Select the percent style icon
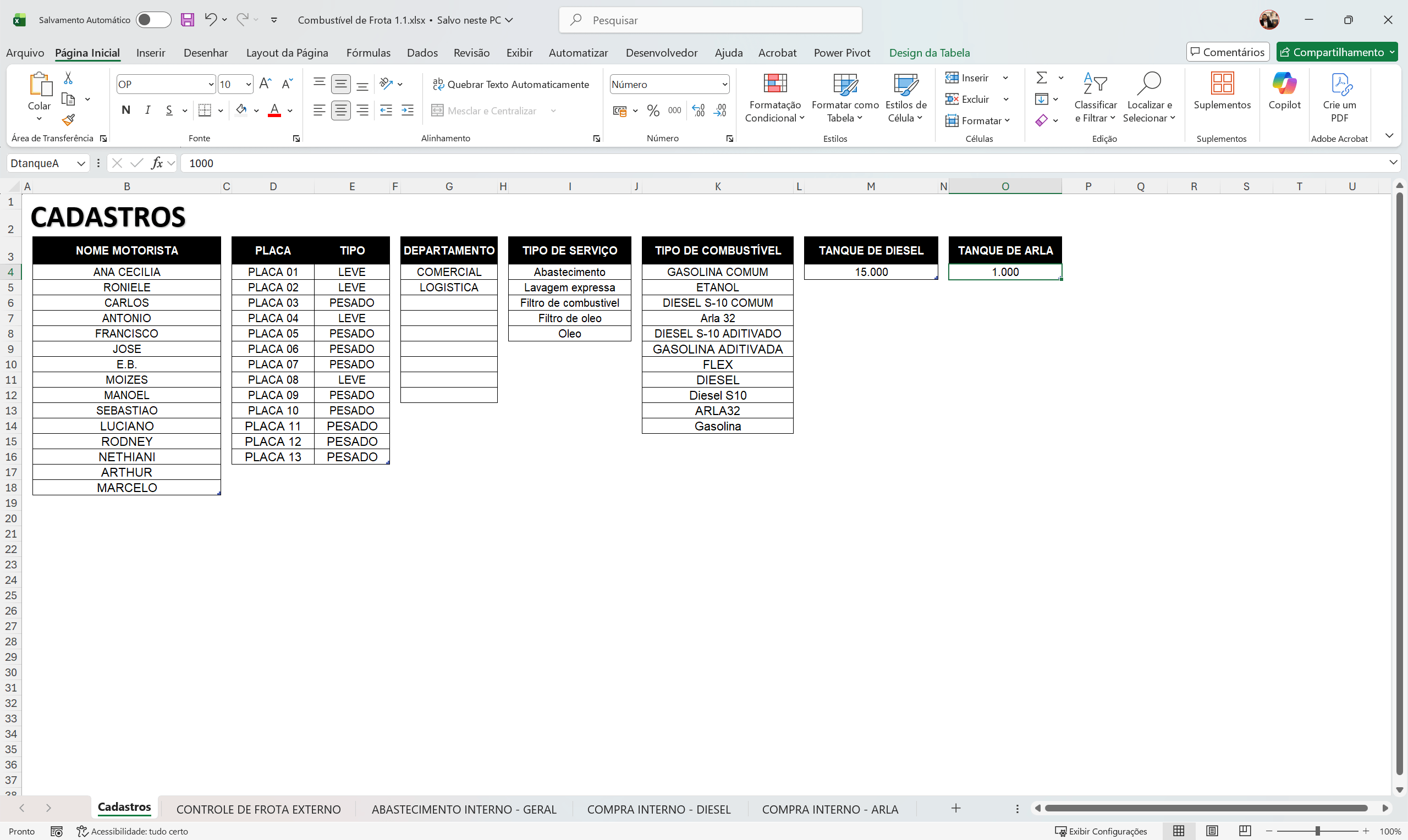Viewport: 1408px width, 840px height. (x=652, y=110)
